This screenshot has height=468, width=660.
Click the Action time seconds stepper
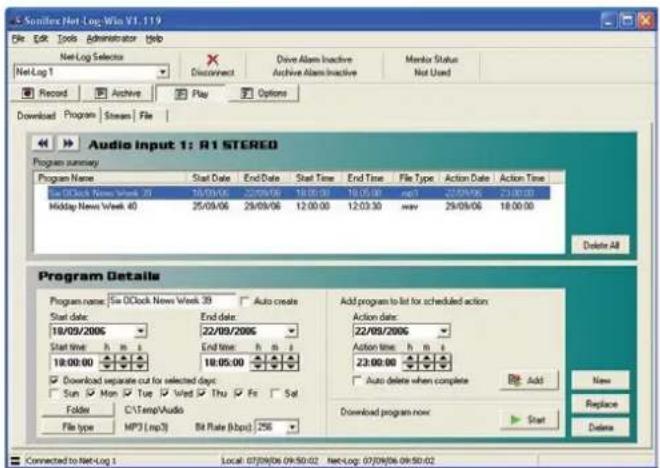[x=443, y=362]
